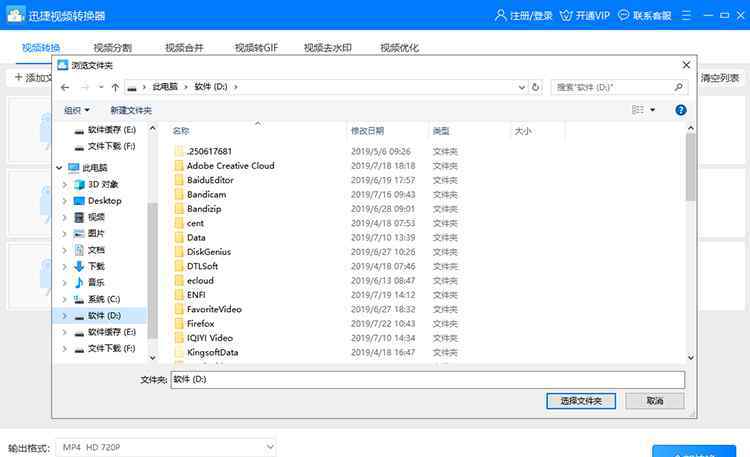750x457 pixels.
Task: Go back with the left arrow
Action: (x=65, y=87)
